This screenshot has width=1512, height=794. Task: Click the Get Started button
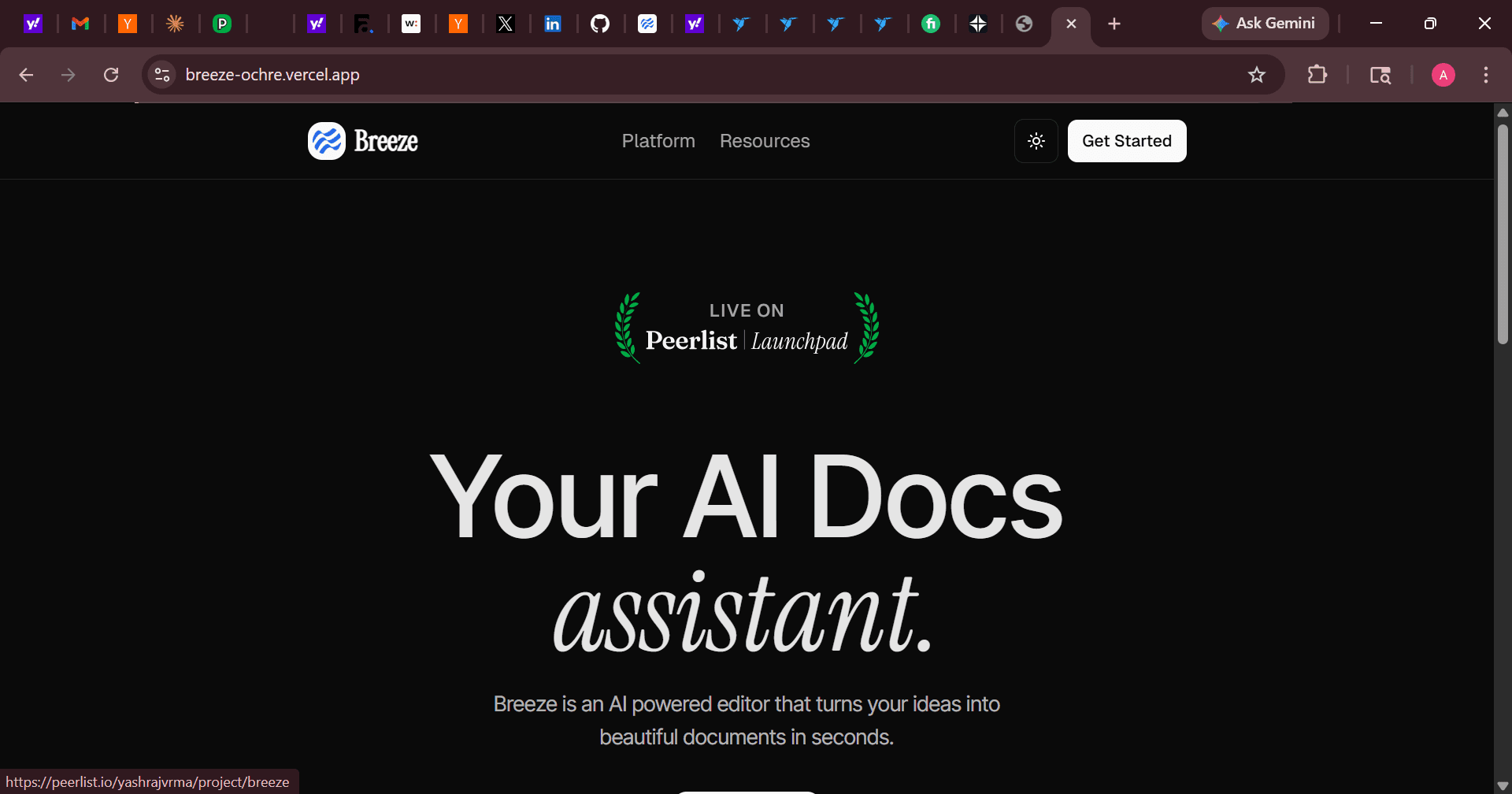pyautogui.click(x=1127, y=141)
